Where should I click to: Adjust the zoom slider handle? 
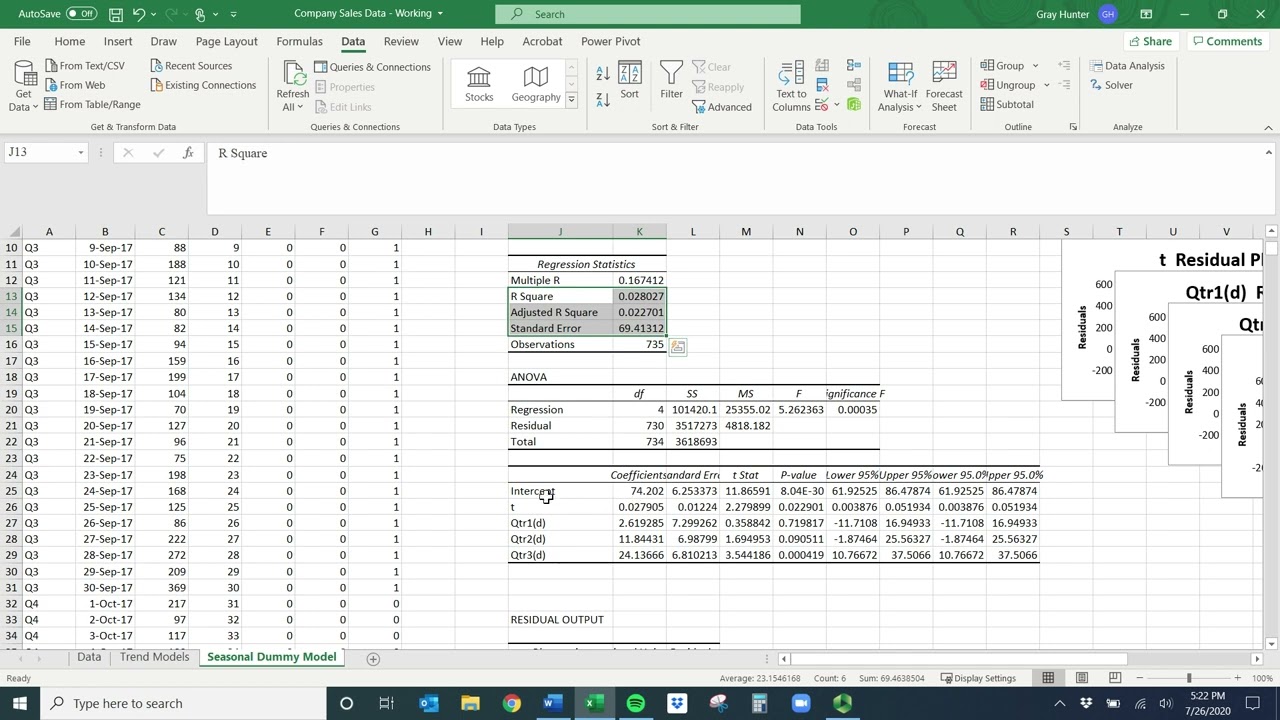click(x=1189, y=678)
